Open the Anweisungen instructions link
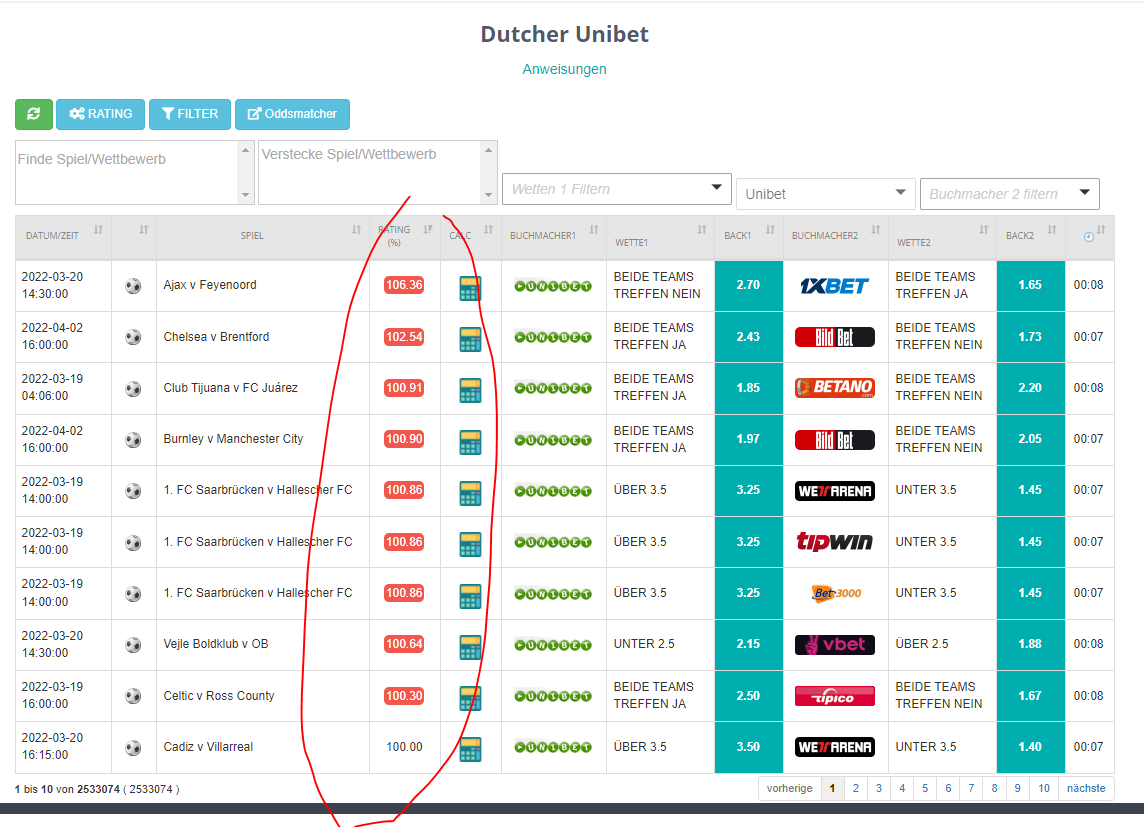This screenshot has height=827, width=1144. point(564,69)
